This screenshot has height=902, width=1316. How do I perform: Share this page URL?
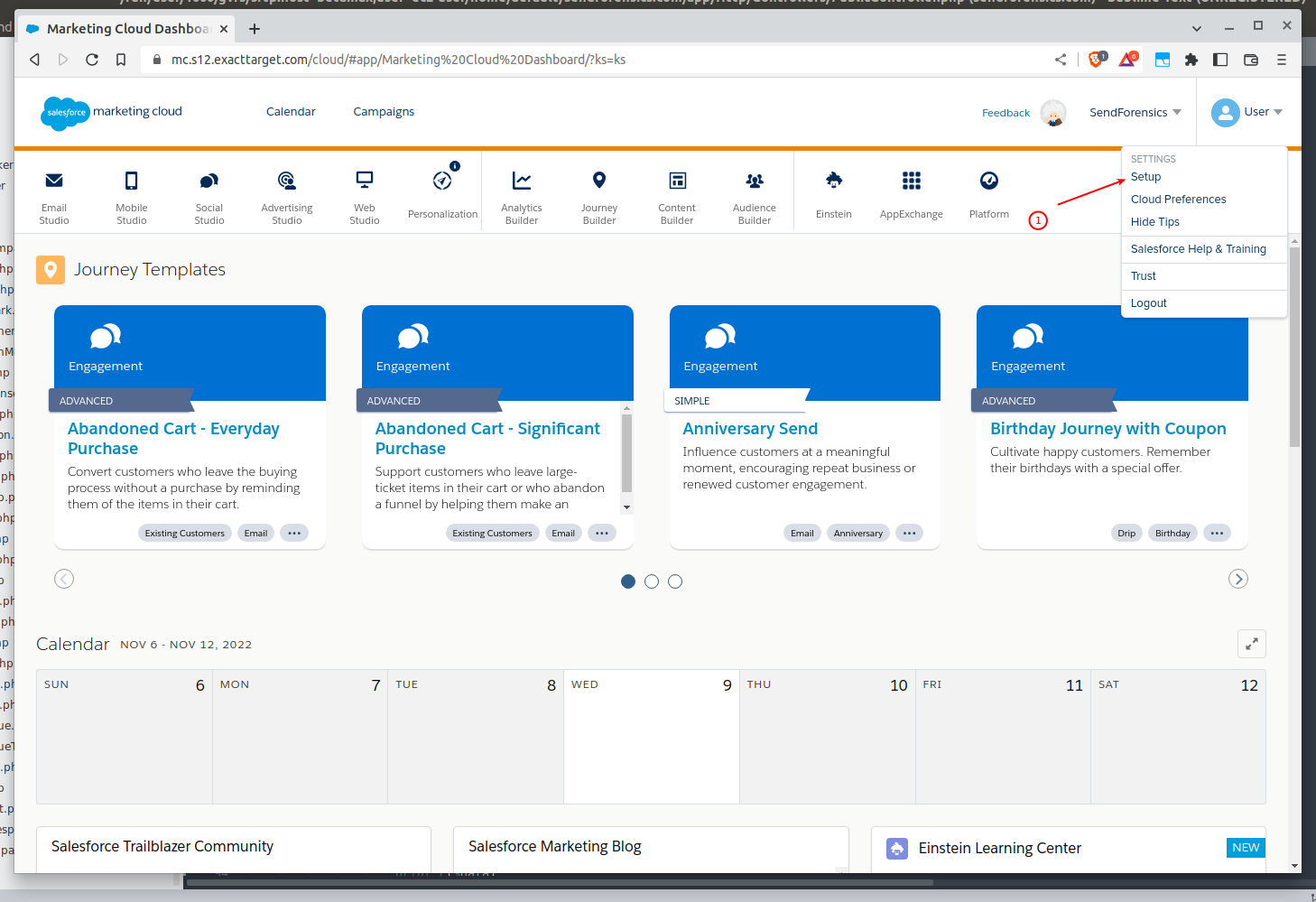click(x=1061, y=60)
